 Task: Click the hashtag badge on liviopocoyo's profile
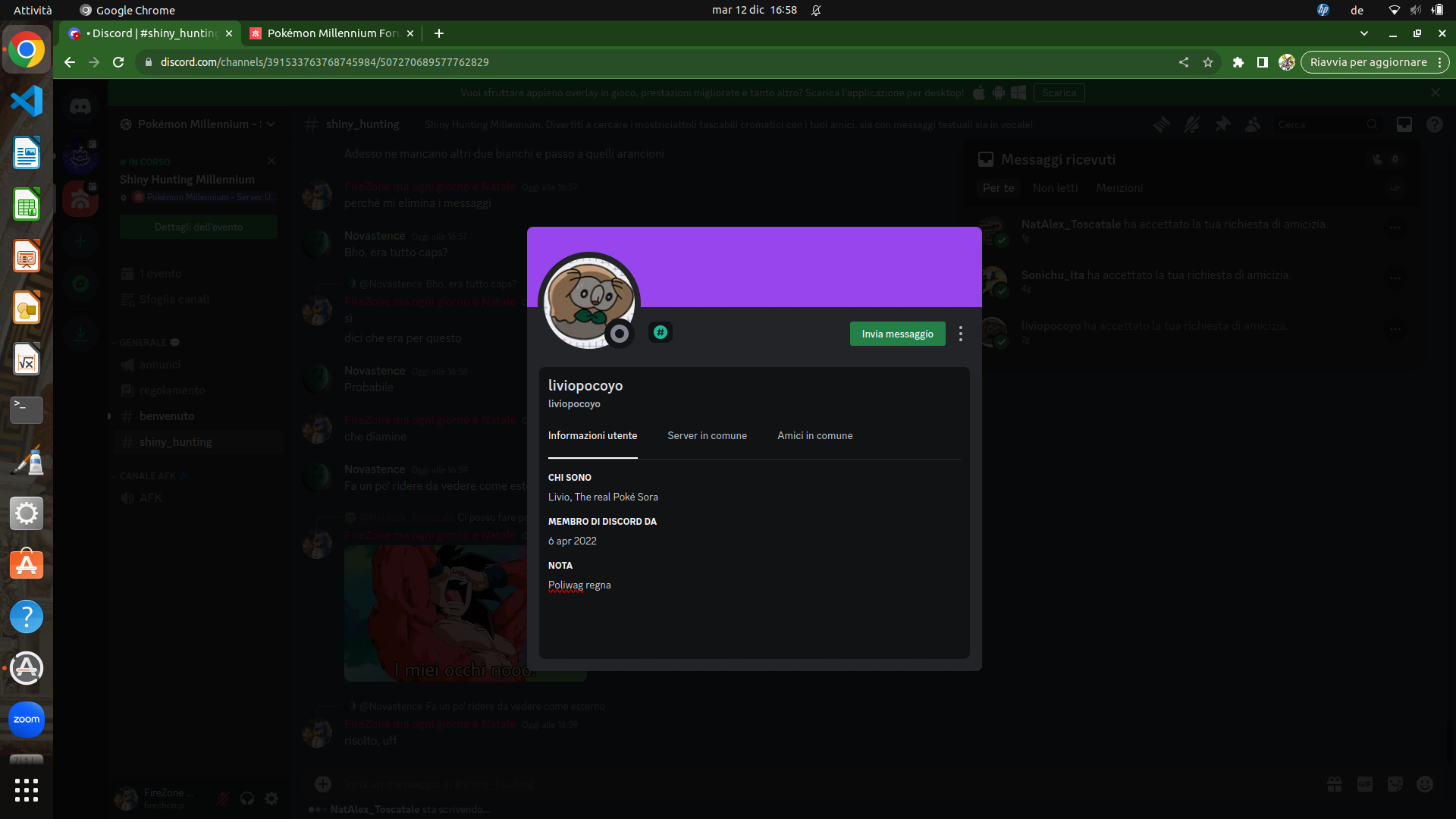click(661, 332)
